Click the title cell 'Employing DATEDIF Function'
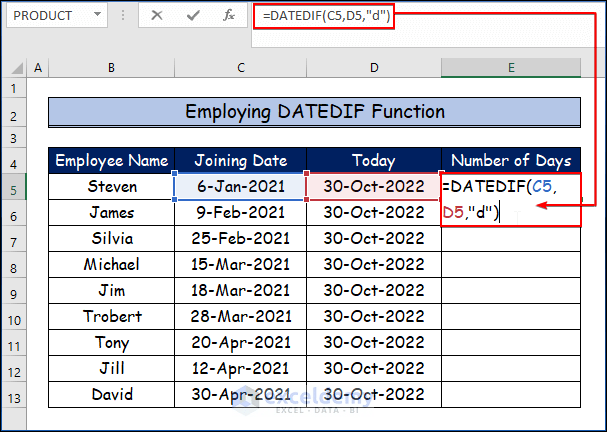The height and width of the screenshot is (432, 607). point(314,112)
